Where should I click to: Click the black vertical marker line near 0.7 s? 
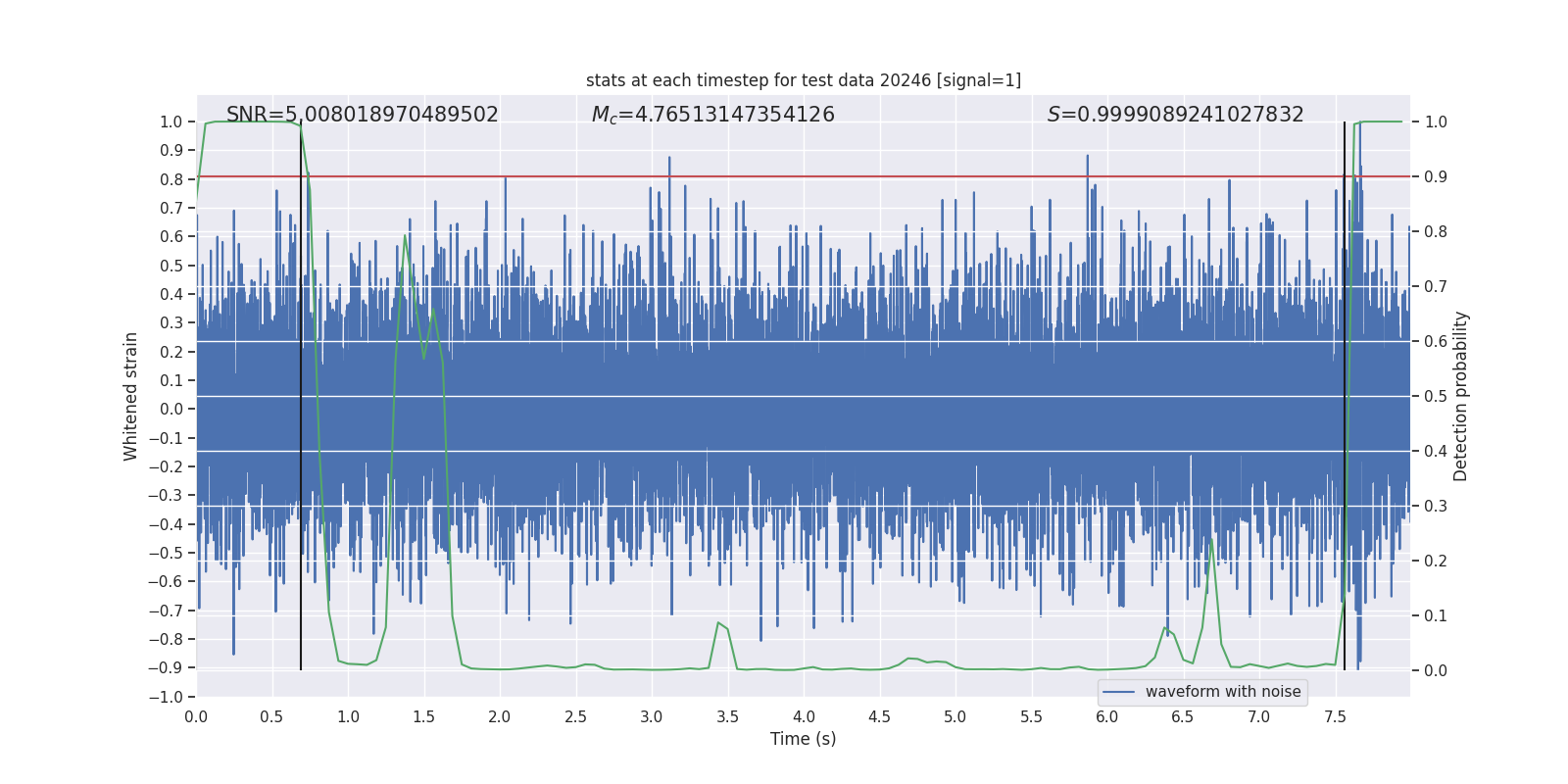pos(301,396)
